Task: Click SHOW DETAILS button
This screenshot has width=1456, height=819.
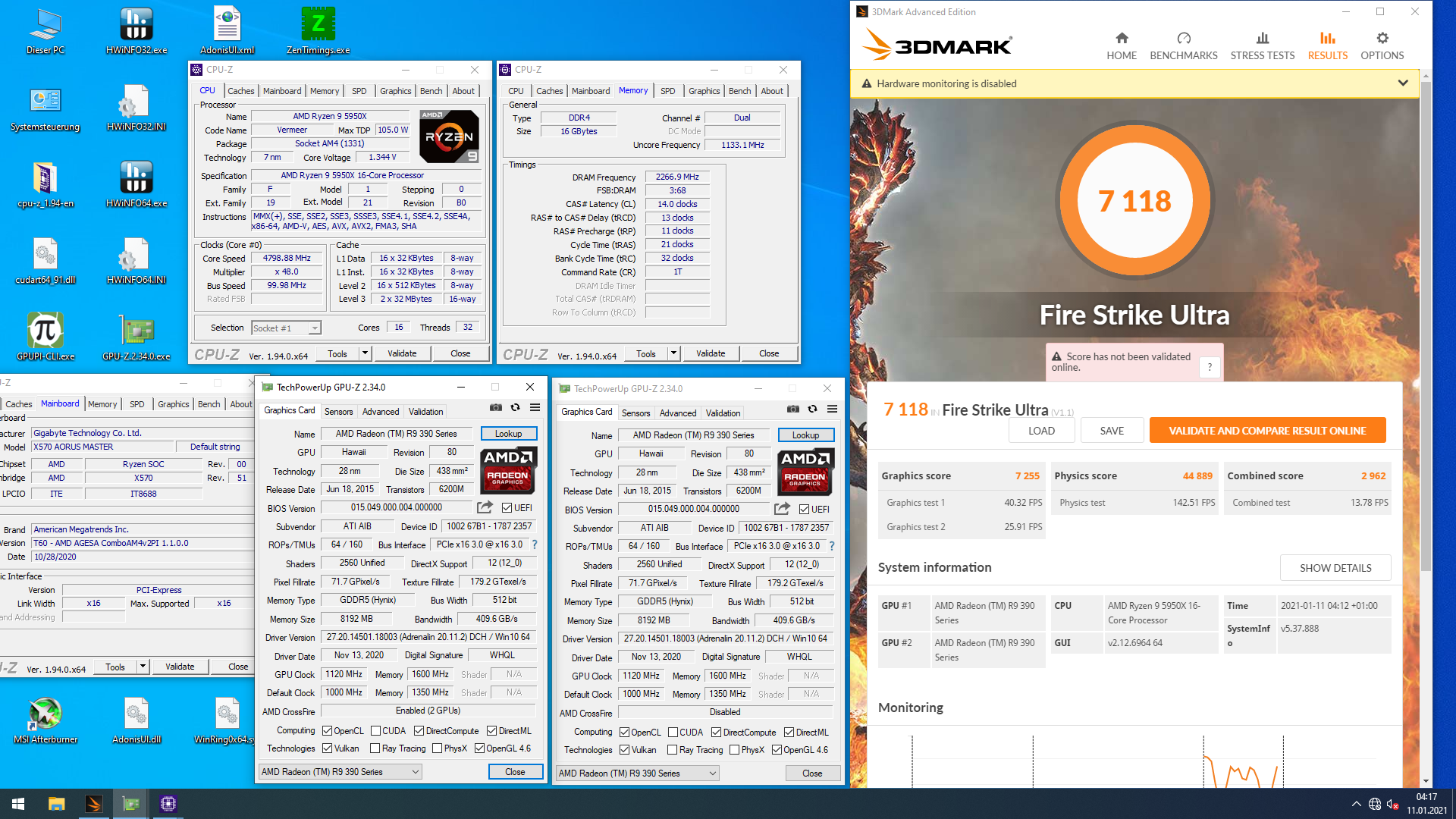Action: point(1335,568)
